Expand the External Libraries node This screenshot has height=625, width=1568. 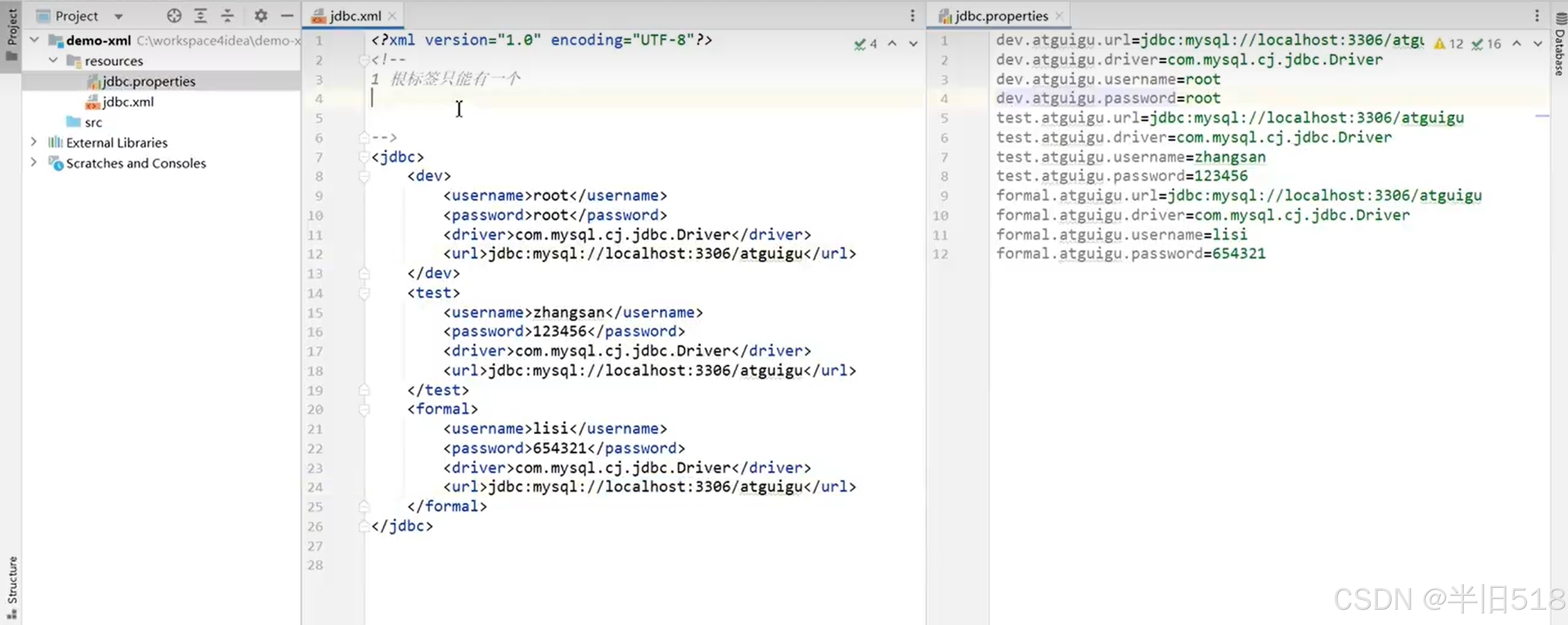tap(33, 142)
